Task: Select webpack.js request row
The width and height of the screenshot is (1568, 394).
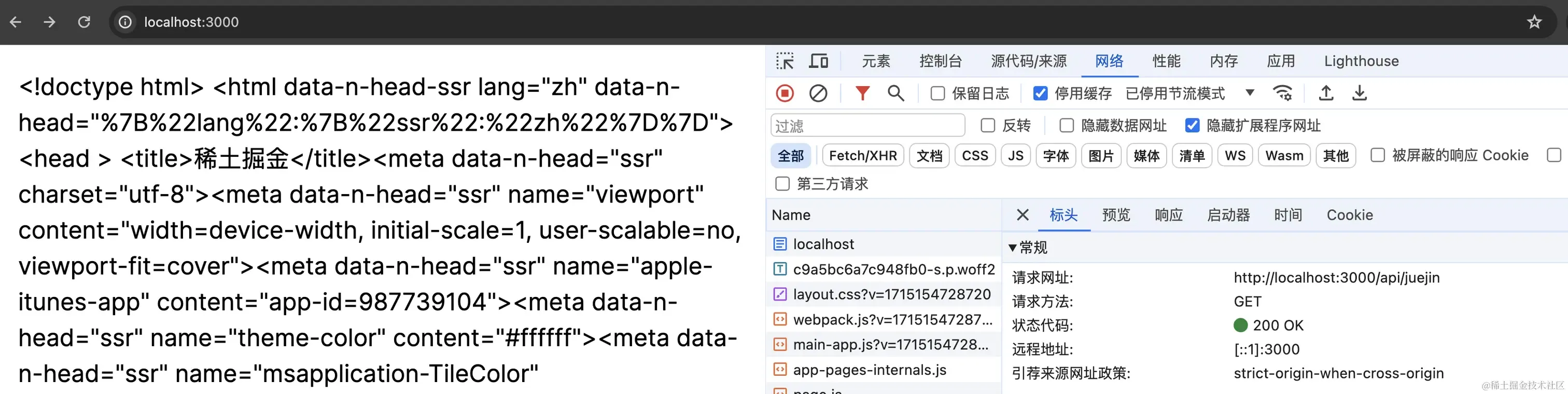Action: 884,320
